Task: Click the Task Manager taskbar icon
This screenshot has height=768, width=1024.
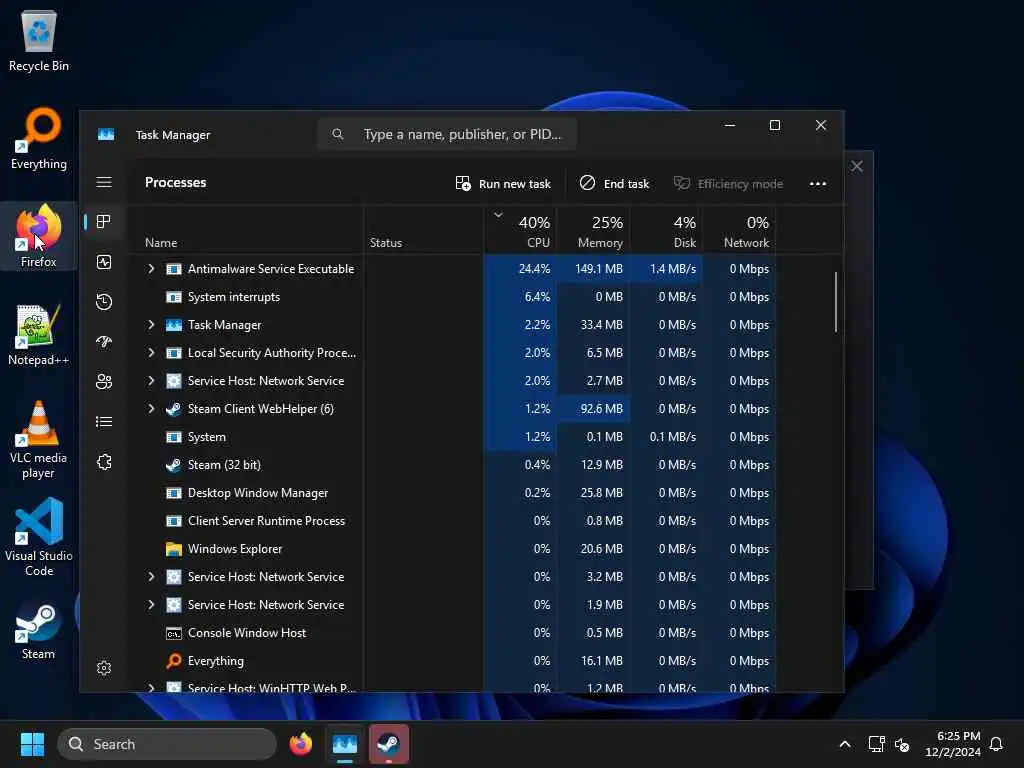Action: (345, 744)
